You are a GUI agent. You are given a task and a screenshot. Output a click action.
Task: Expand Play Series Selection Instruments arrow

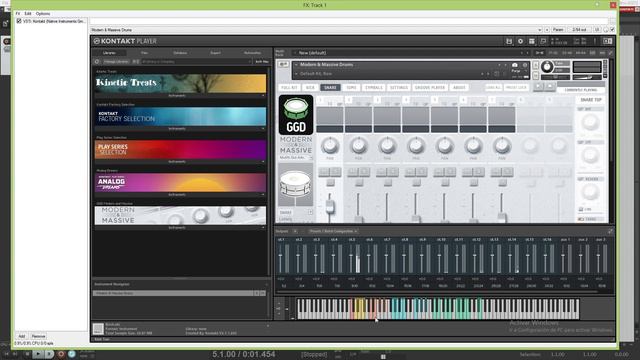click(x=263, y=162)
